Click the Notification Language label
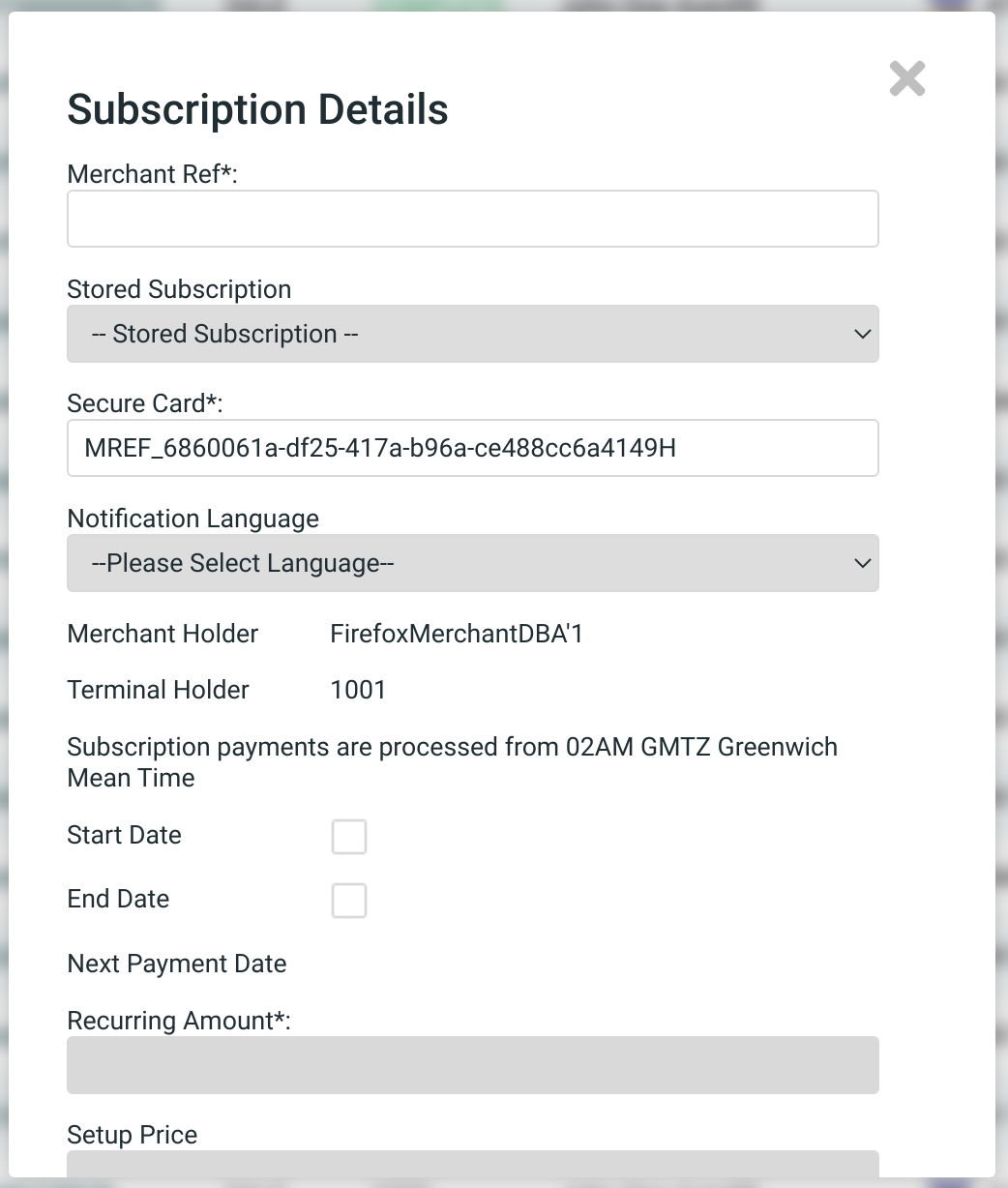Screen dimensions: 1008x1188 click(193, 519)
